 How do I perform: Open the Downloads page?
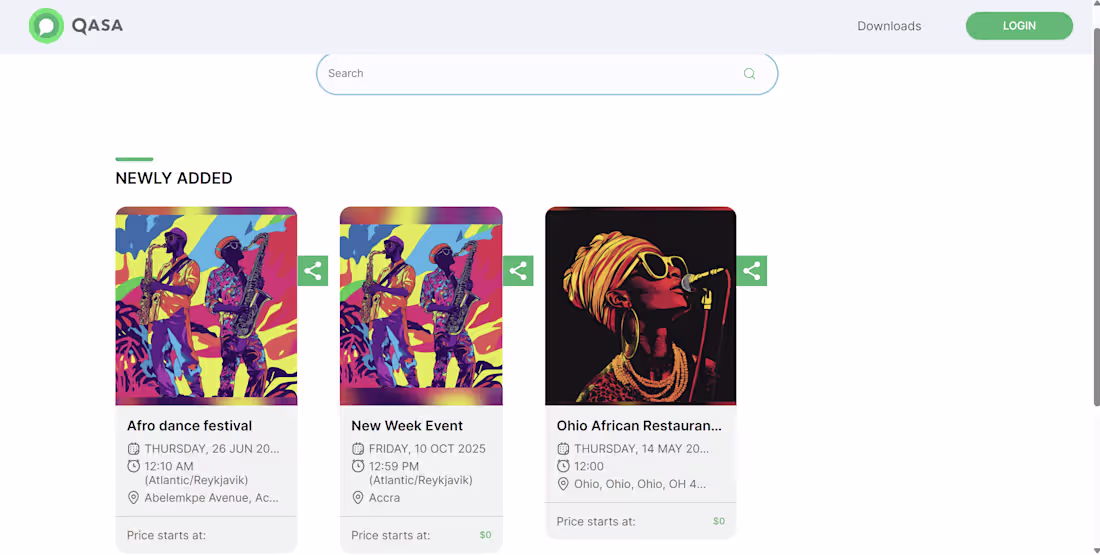pyautogui.click(x=889, y=26)
